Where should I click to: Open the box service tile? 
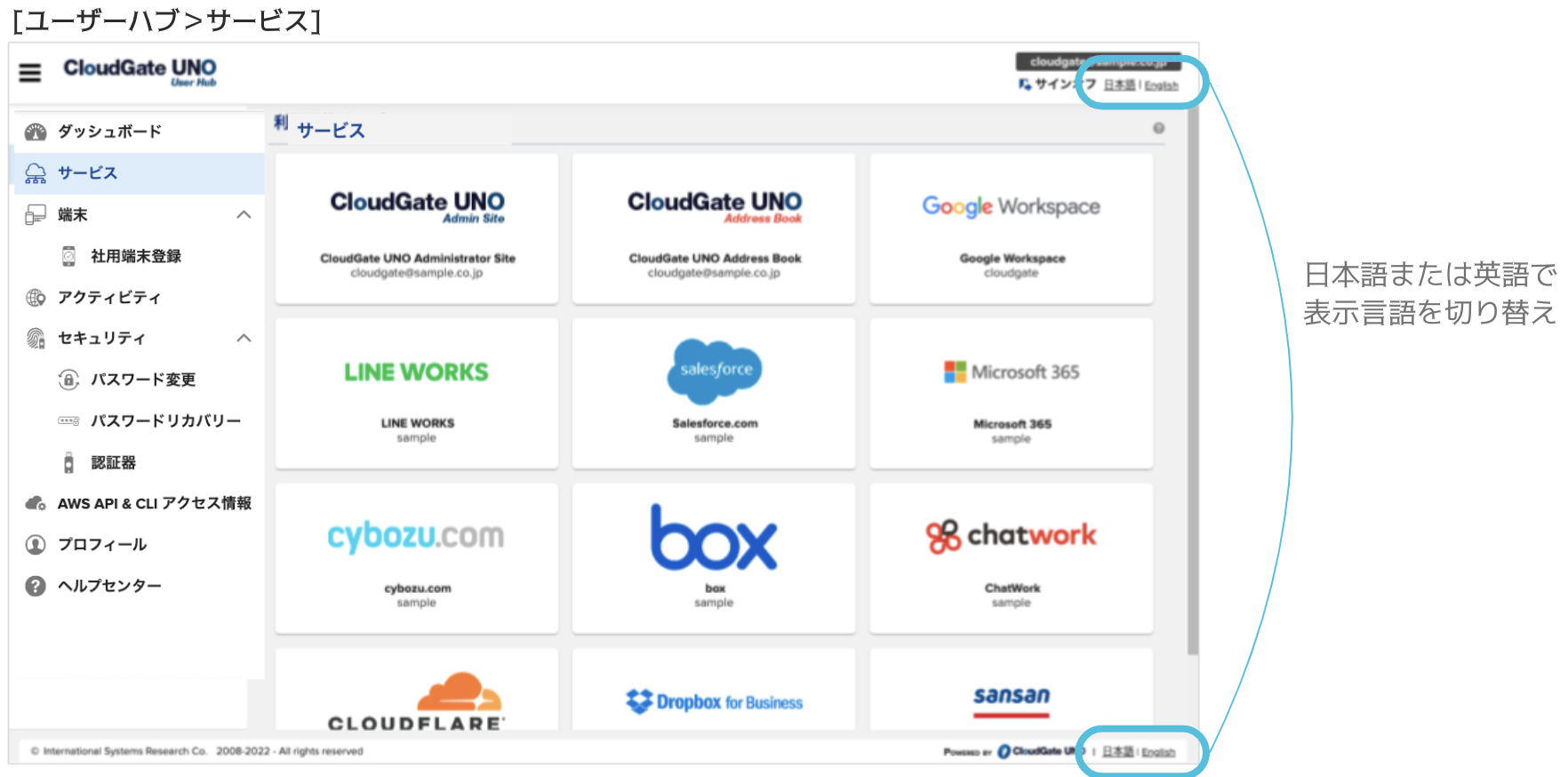[x=714, y=558]
